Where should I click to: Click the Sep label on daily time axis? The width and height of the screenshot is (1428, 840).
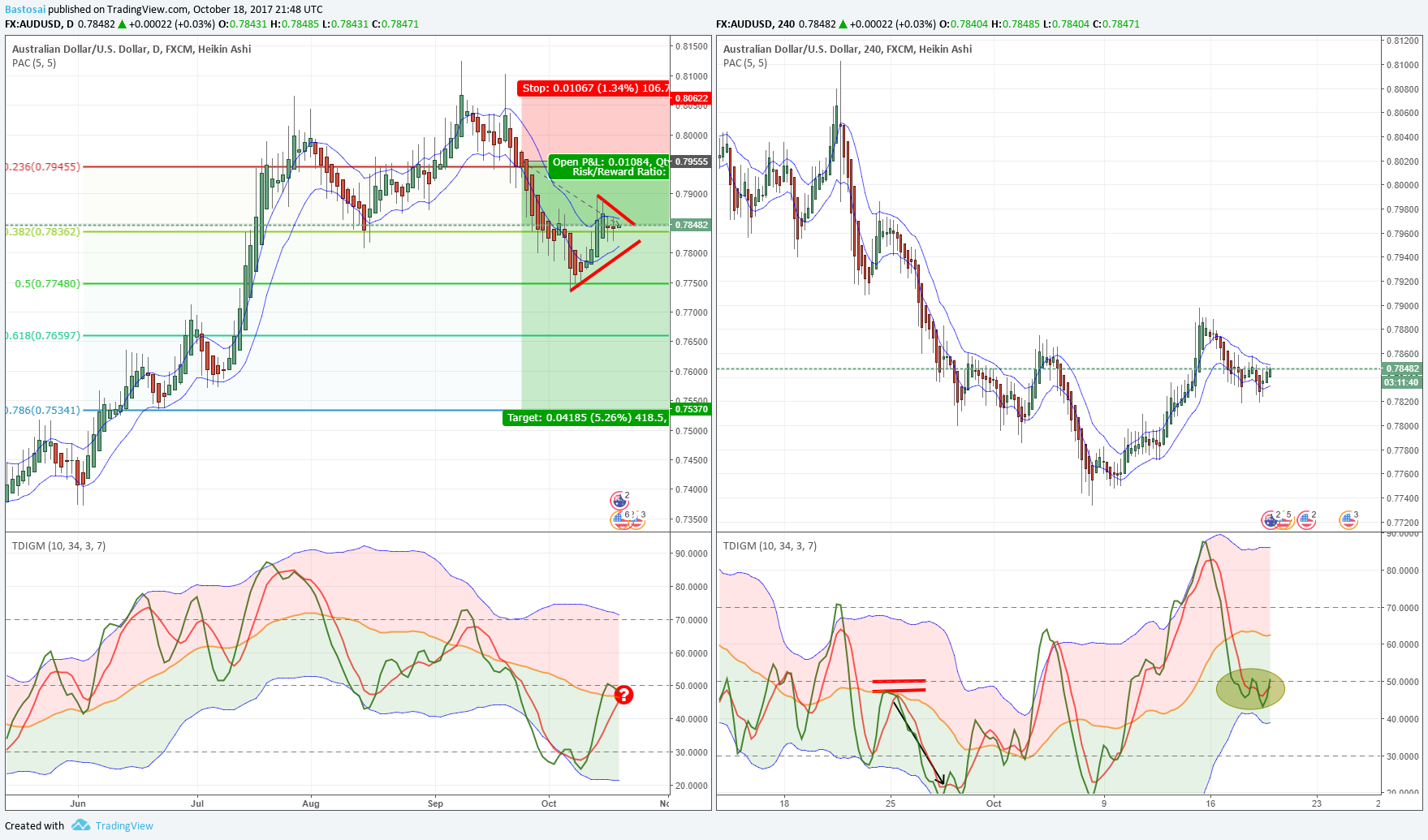435,803
